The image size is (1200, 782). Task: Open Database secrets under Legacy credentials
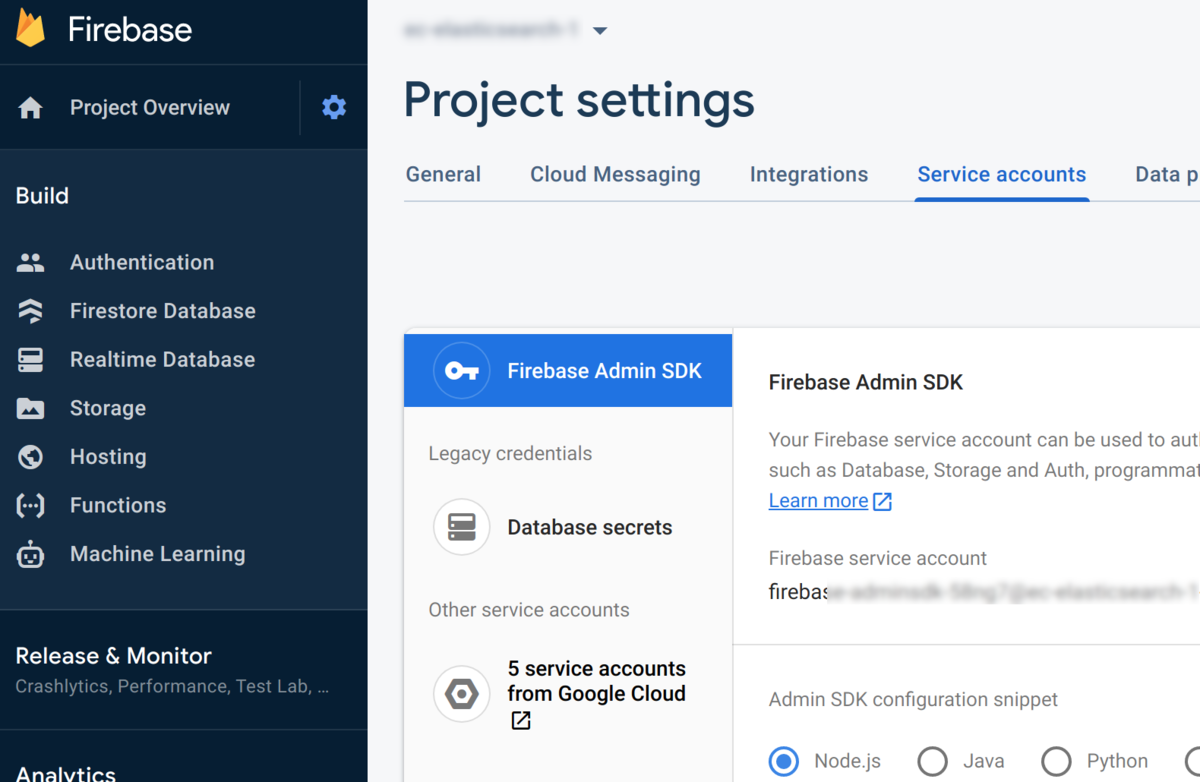(x=589, y=527)
